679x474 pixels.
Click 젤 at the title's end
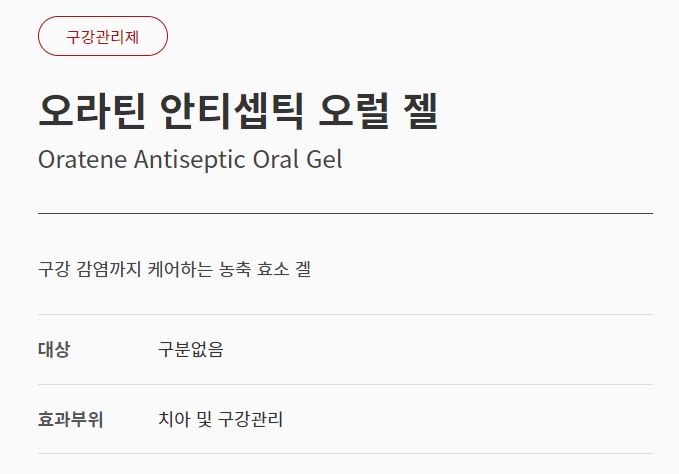[421, 111]
